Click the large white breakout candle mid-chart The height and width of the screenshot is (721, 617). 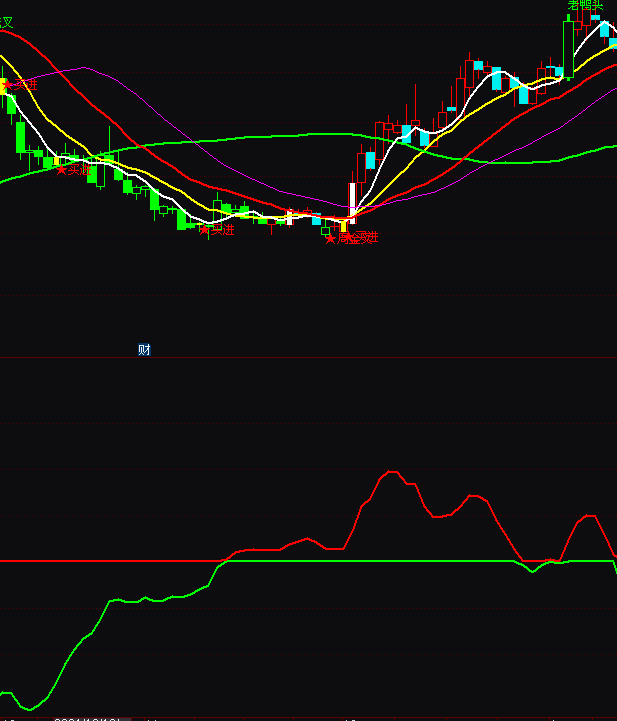[351, 202]
